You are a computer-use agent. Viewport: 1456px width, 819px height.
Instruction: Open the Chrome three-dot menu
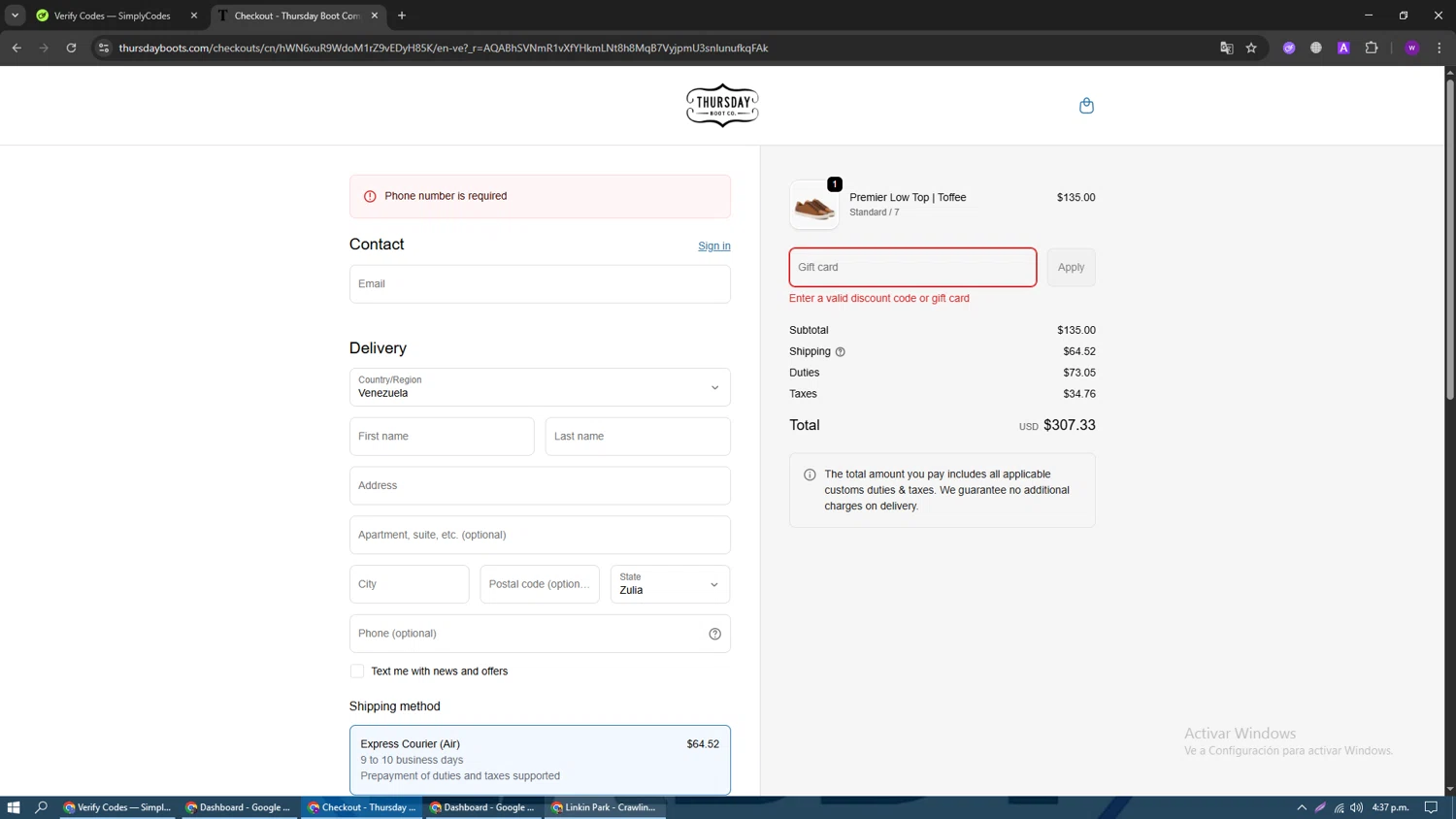[x=1439, y=48]
